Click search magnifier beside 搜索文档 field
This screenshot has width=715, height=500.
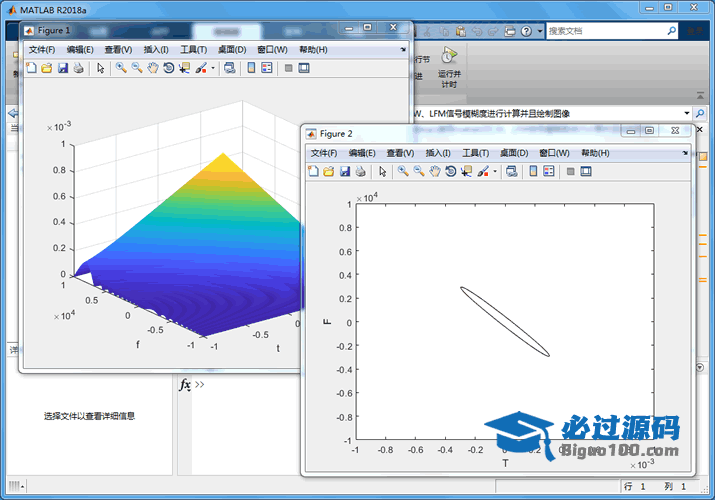(x=672, y=31)
